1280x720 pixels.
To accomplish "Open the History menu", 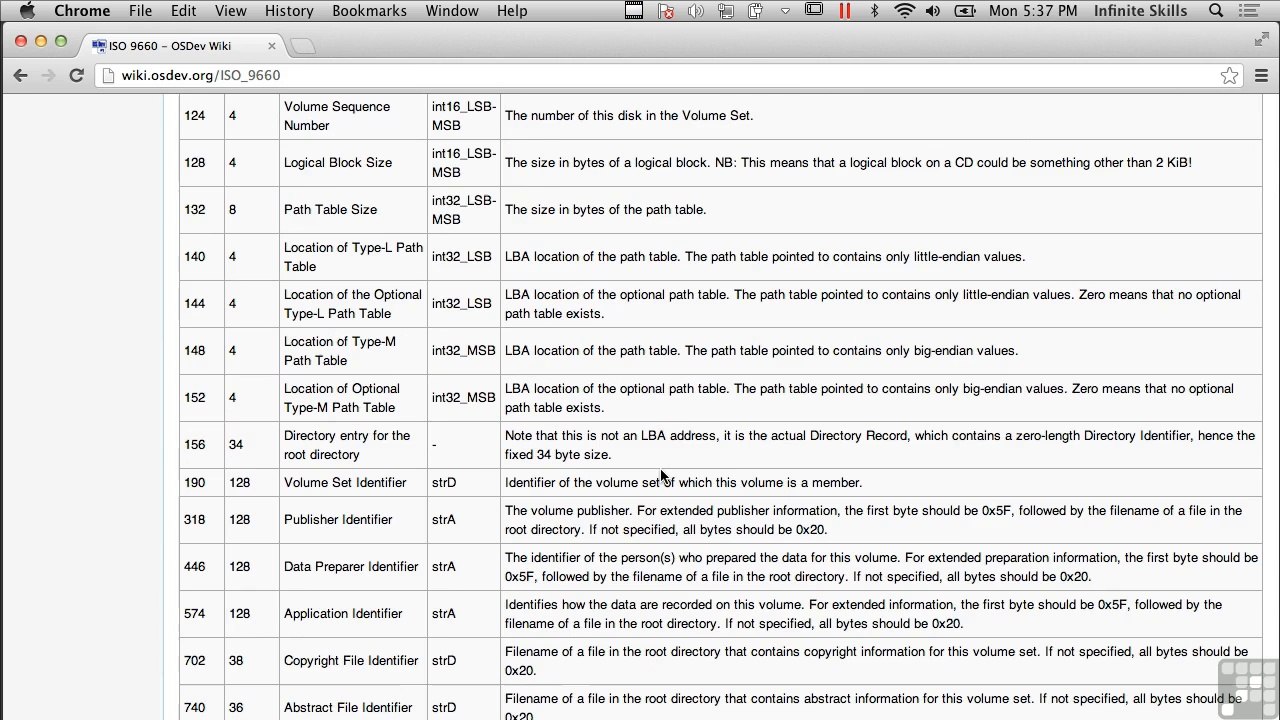I will coord(289,11).
